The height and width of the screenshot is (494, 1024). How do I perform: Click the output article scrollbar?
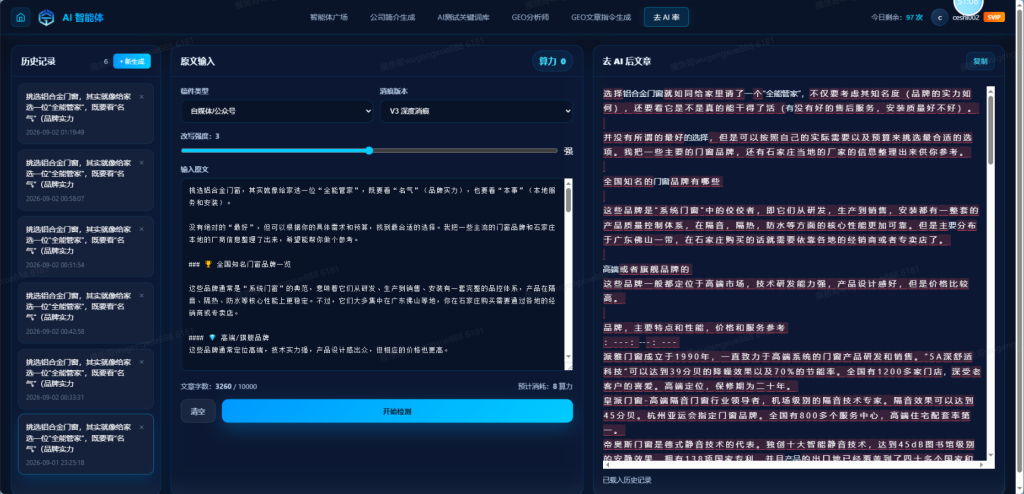coord(990,273)
